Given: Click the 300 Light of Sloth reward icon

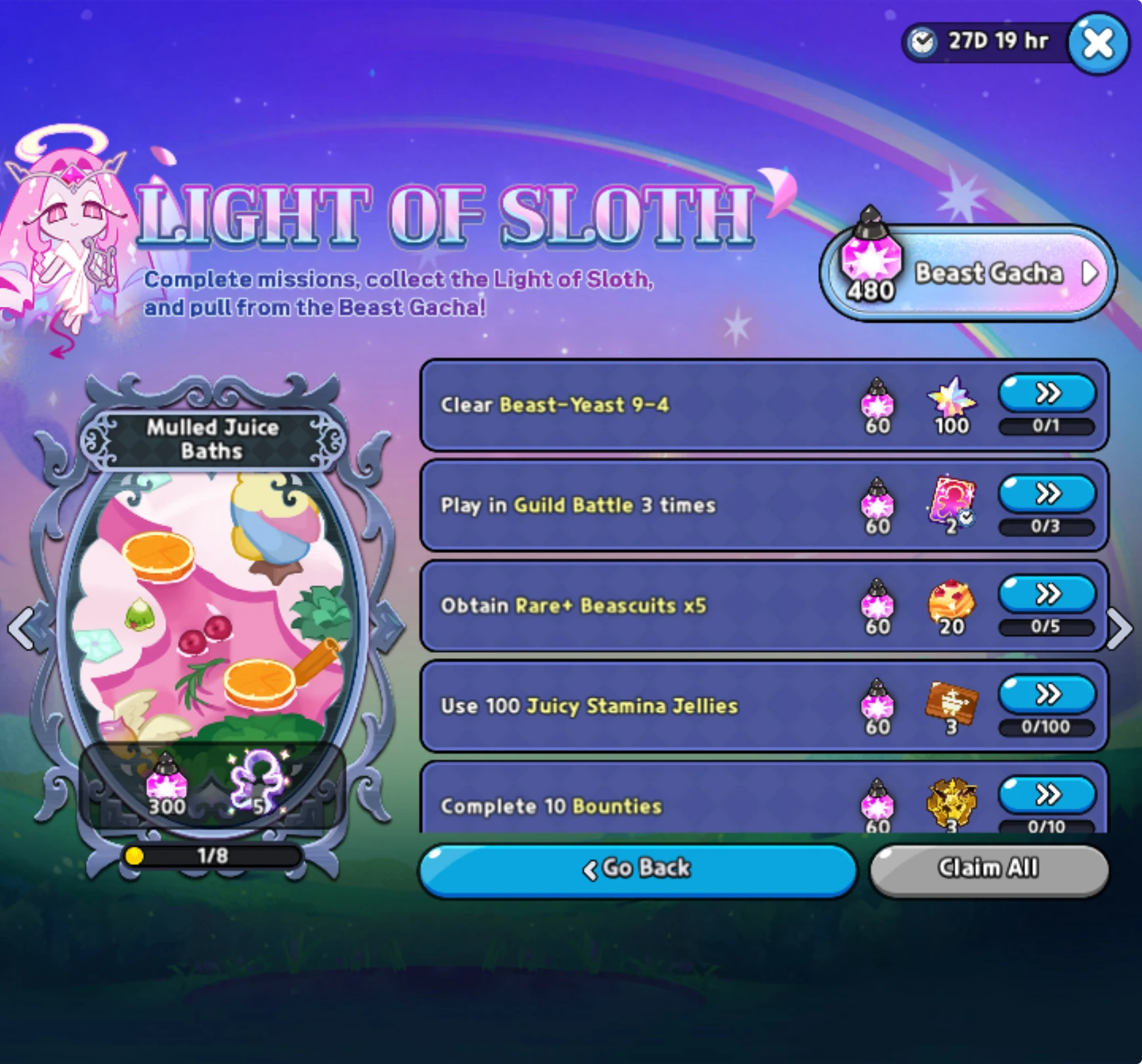Looking at the screenshot, I should (x=166, y=785).
